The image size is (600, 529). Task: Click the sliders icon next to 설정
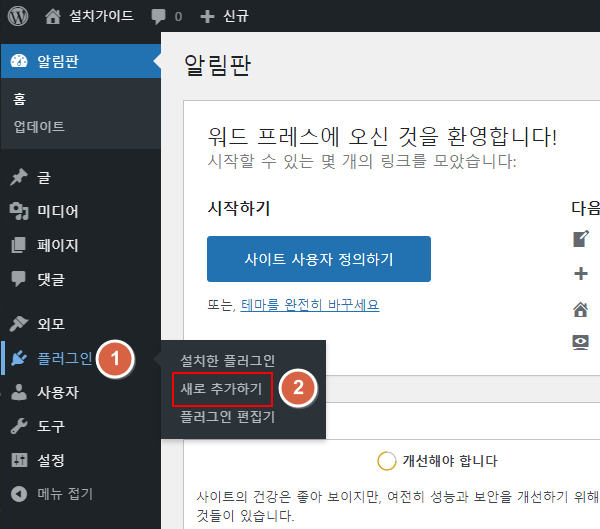coord(19,460)
